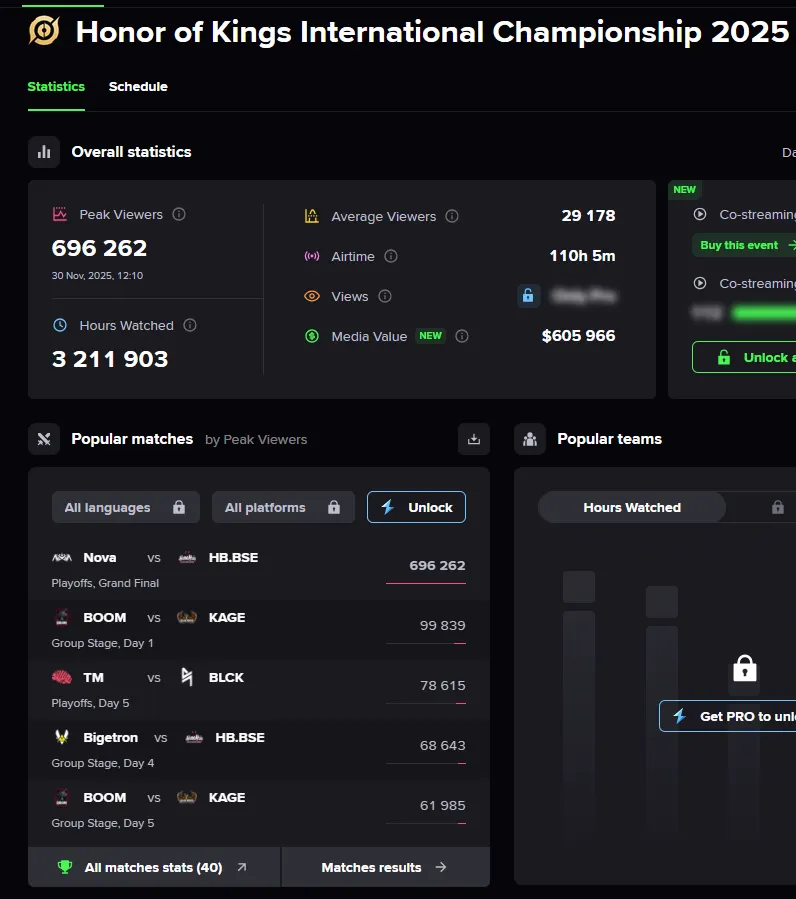Screen dimensions: 796x899
Task: Download Popular matches data
Action: 474,439
